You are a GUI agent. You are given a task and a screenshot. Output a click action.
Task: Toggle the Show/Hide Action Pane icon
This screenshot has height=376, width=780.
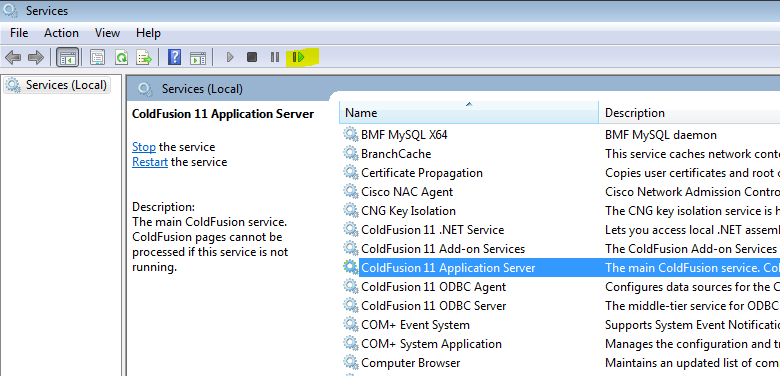click(198, 58)
